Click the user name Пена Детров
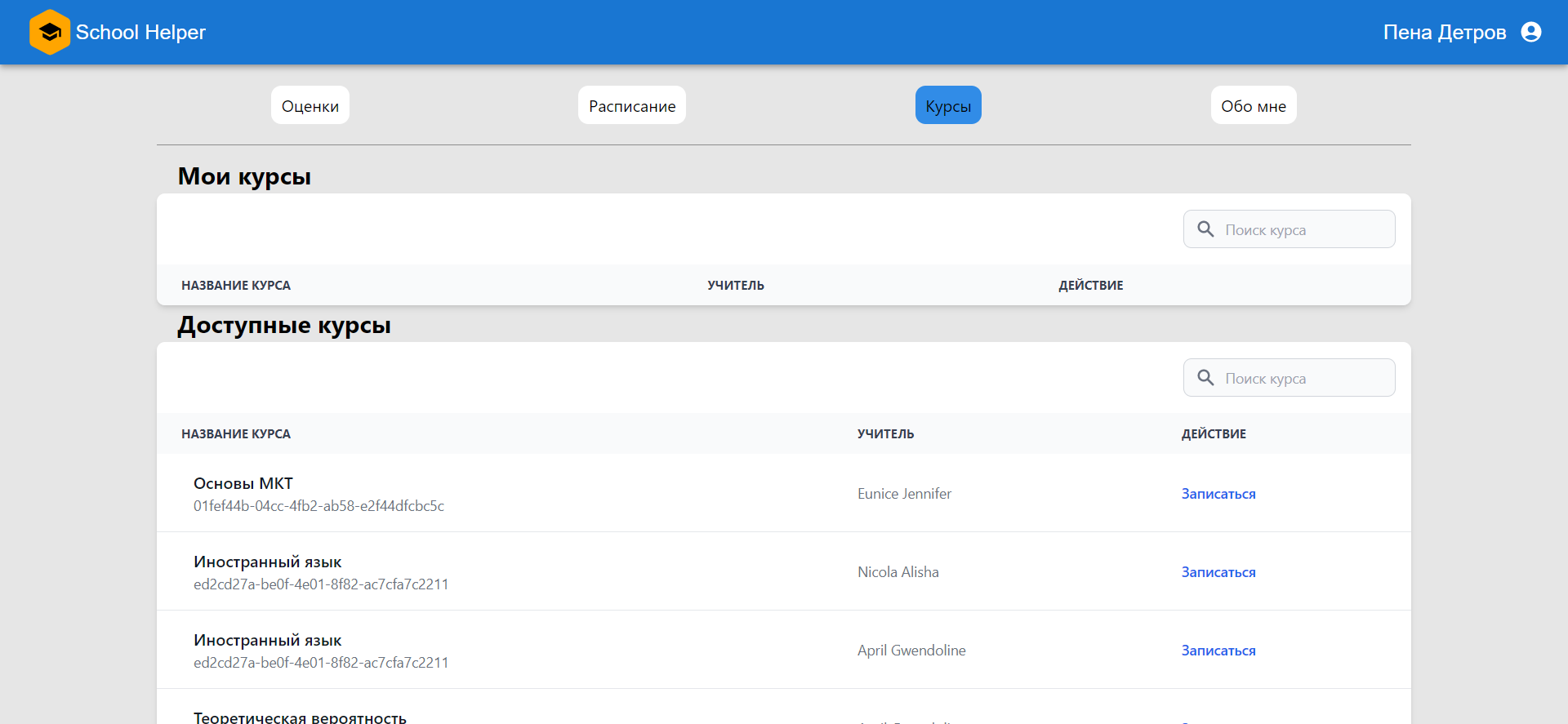The image size is (1568, 724). [1445, 32]
